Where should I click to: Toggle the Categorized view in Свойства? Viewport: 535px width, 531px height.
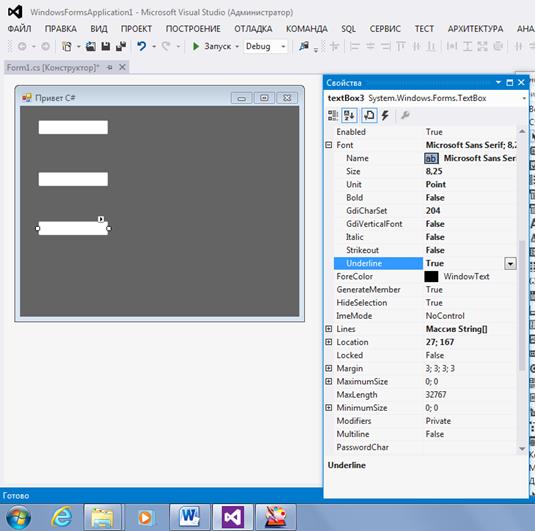(x=333, y=116)
